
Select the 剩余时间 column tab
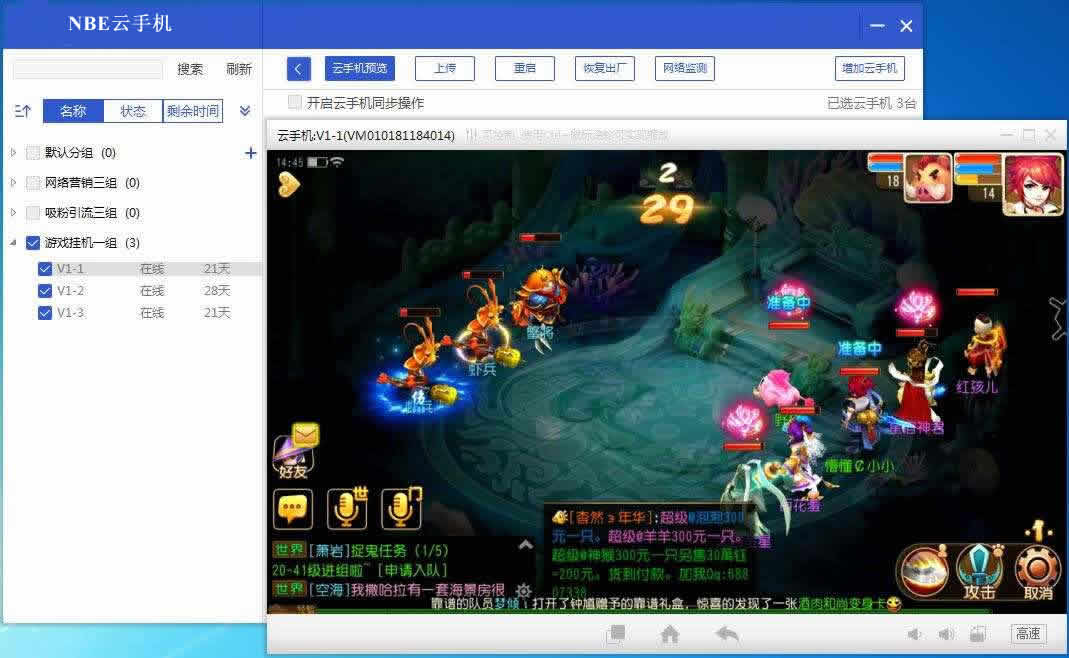tap(193, 110)
